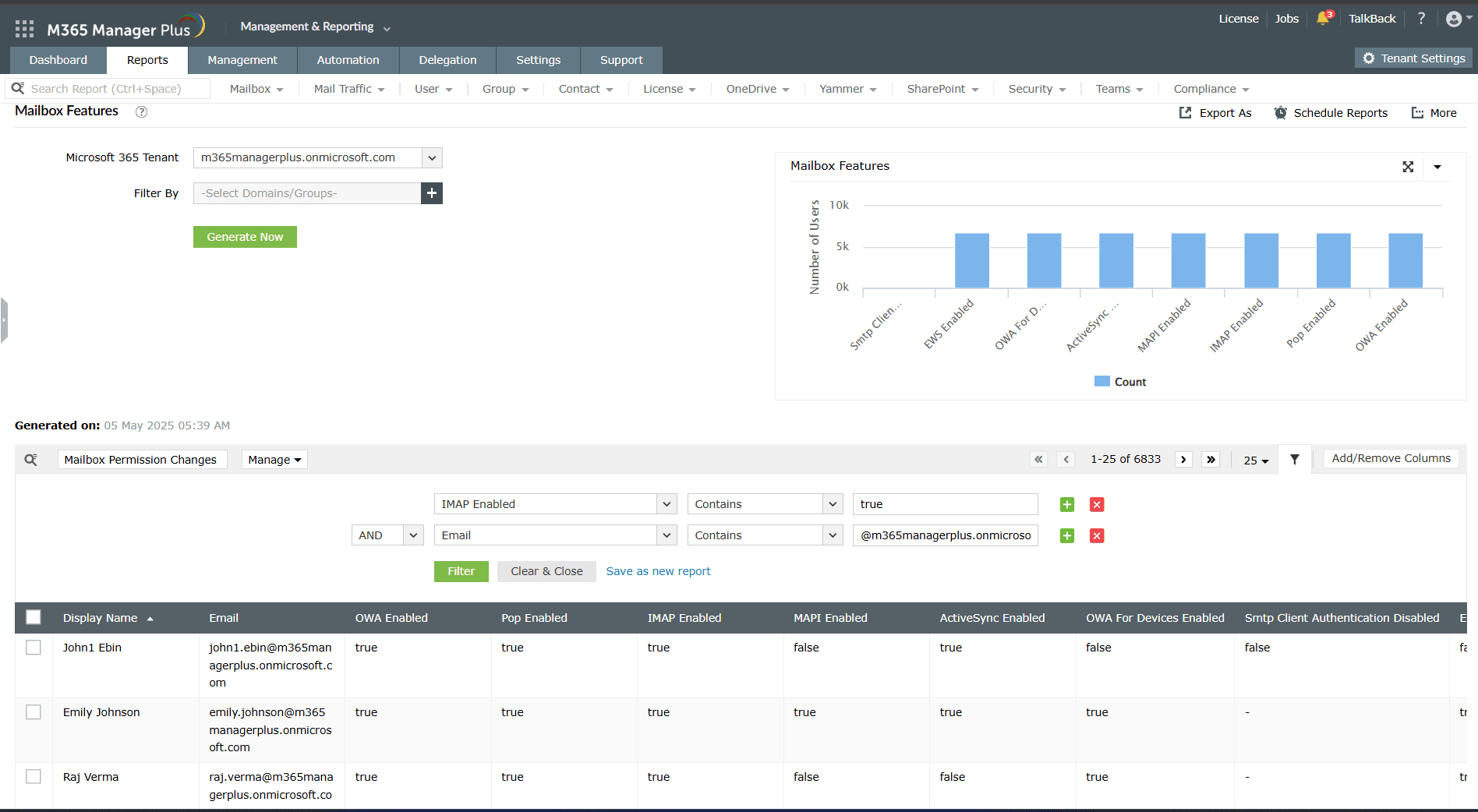Expand the left side panel handle

click(4, 320)
